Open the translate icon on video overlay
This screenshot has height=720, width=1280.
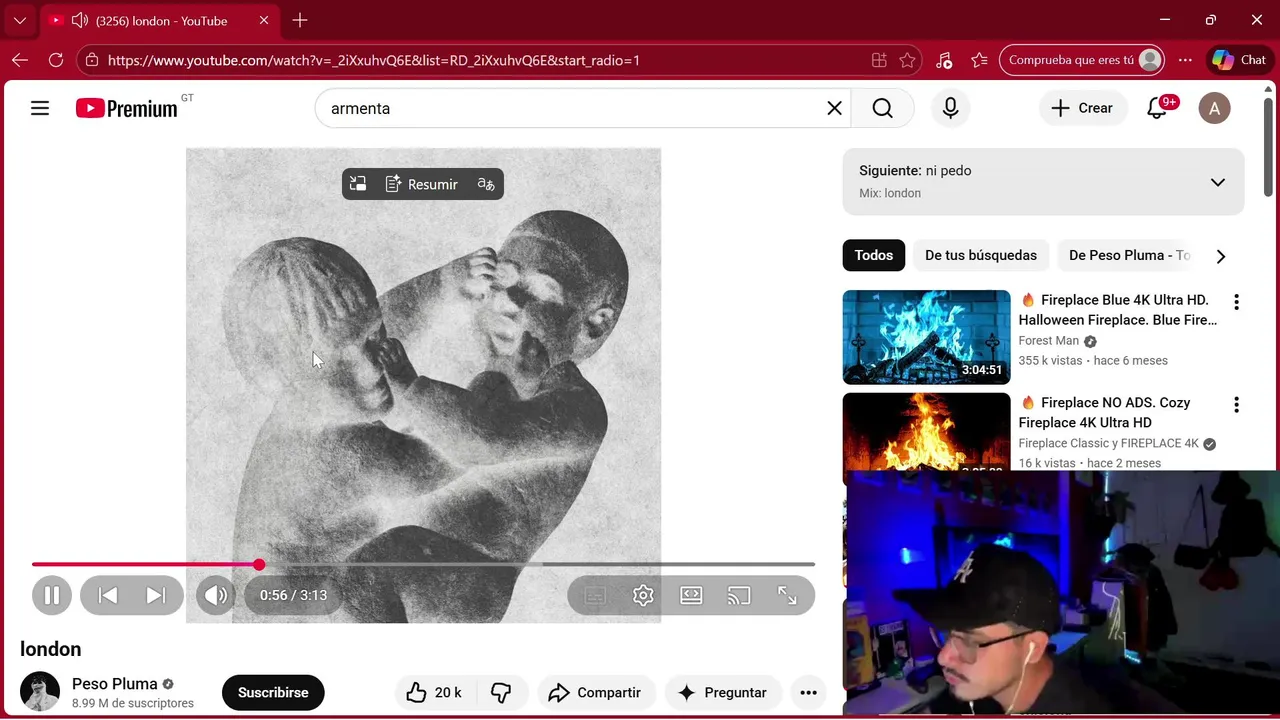[x=486, y=184]
